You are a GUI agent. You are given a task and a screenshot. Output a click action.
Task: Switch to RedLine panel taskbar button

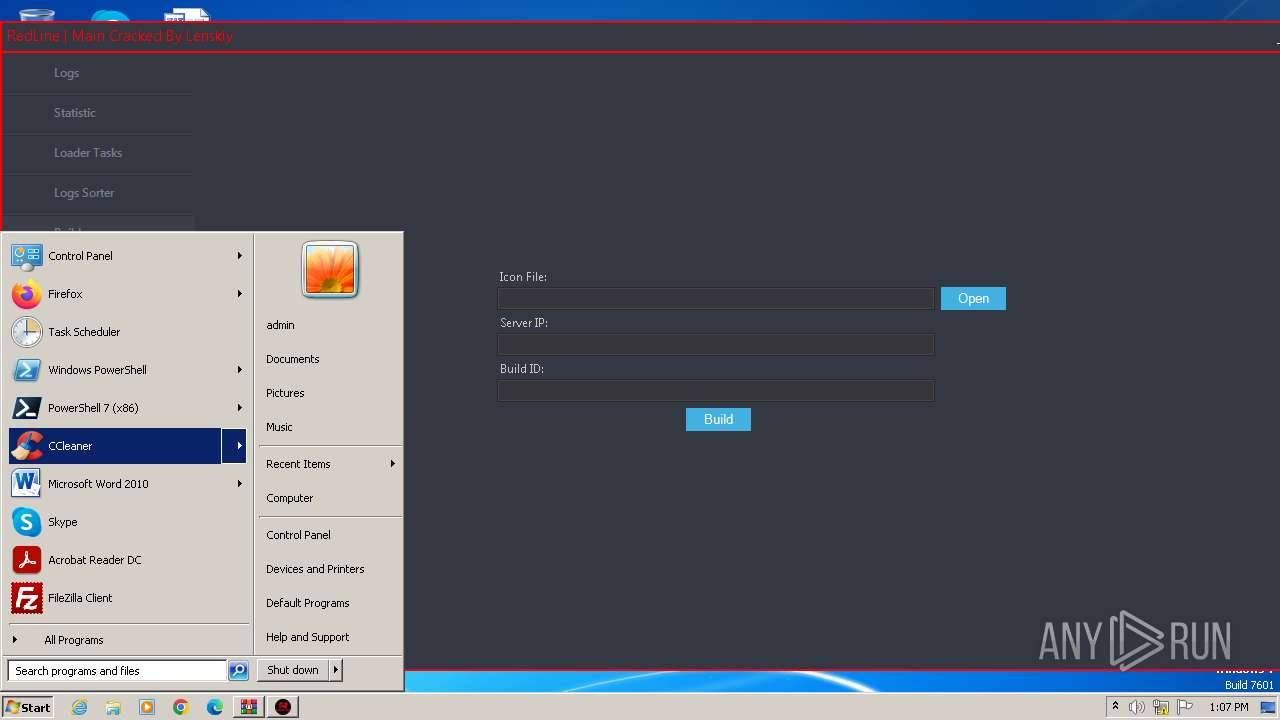284,707
